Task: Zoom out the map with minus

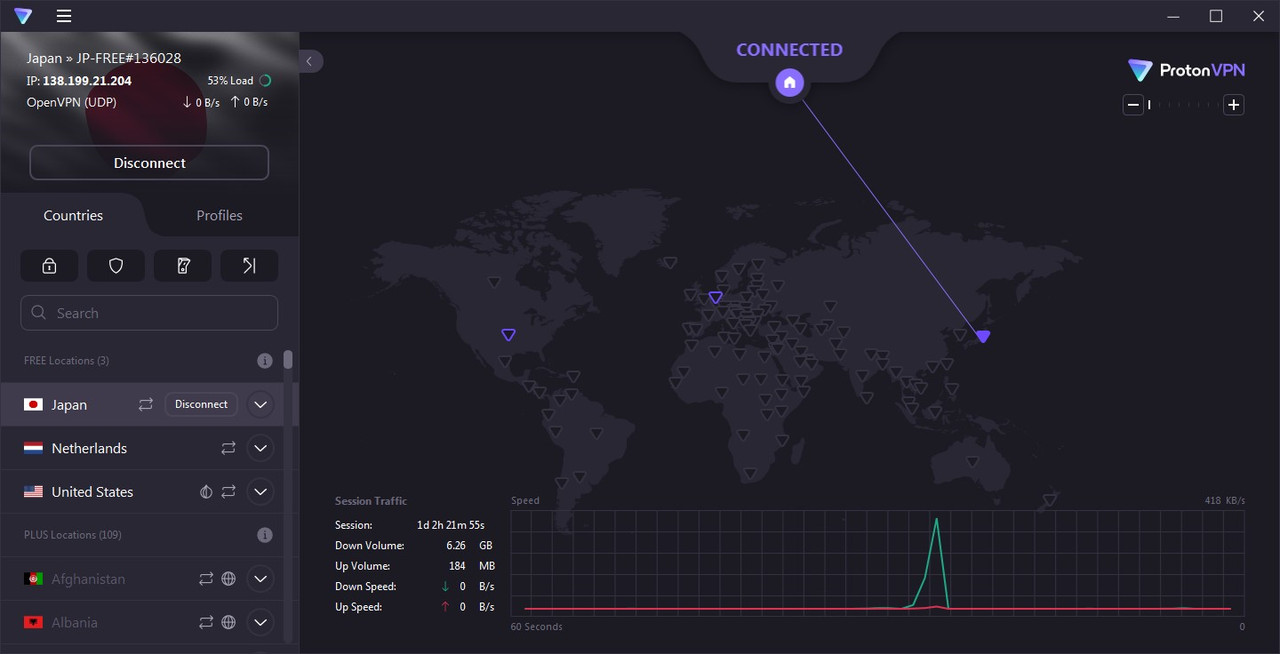Action: [1133, 105]
